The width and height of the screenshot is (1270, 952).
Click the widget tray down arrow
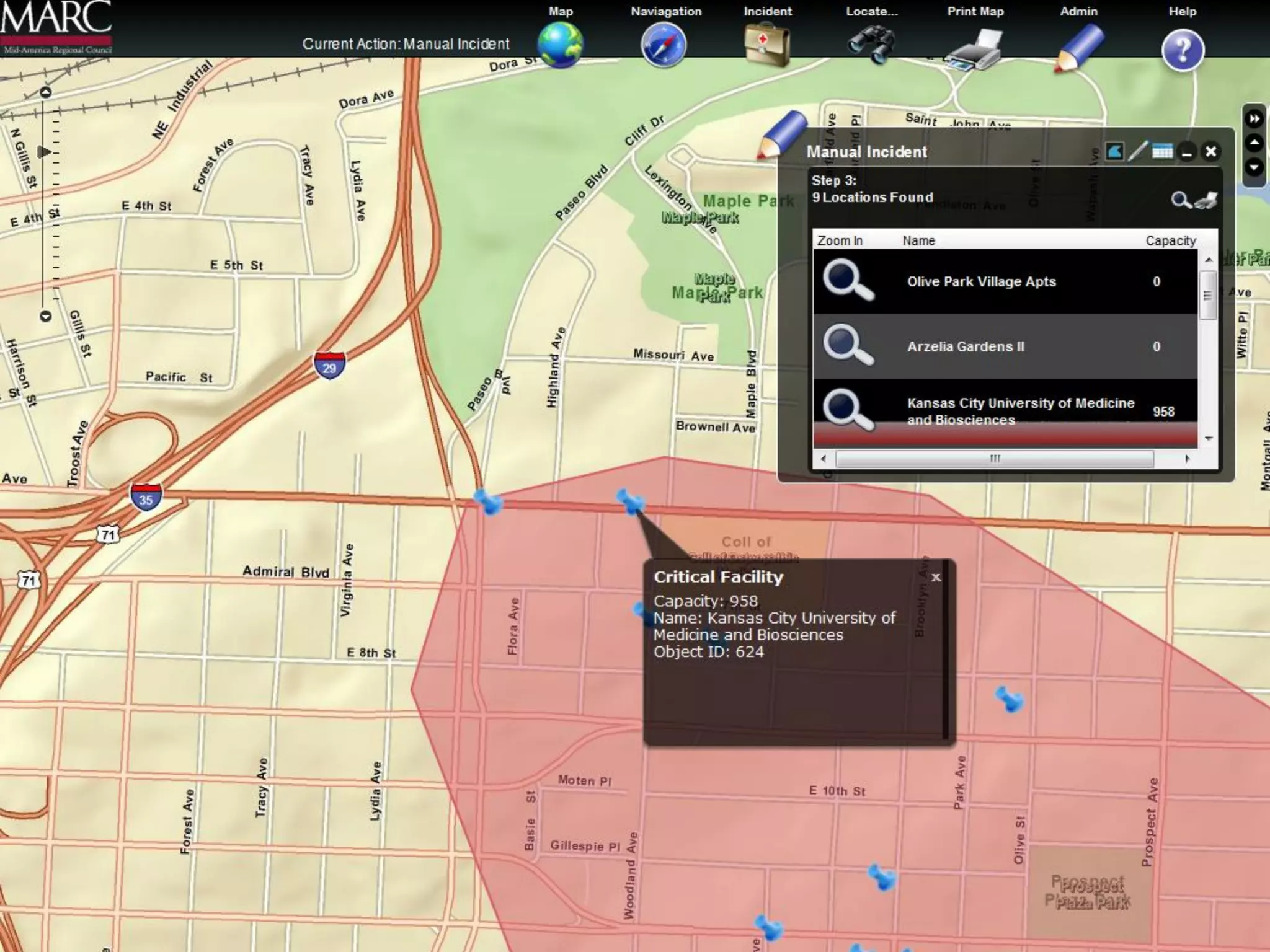tap(1254, 167)
